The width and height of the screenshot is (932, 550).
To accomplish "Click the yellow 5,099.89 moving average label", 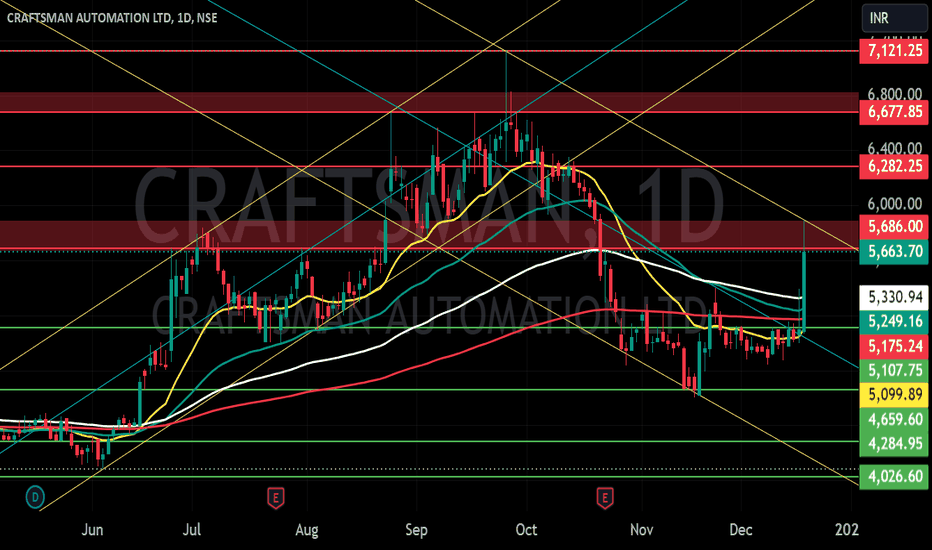I will coord(894,395).
